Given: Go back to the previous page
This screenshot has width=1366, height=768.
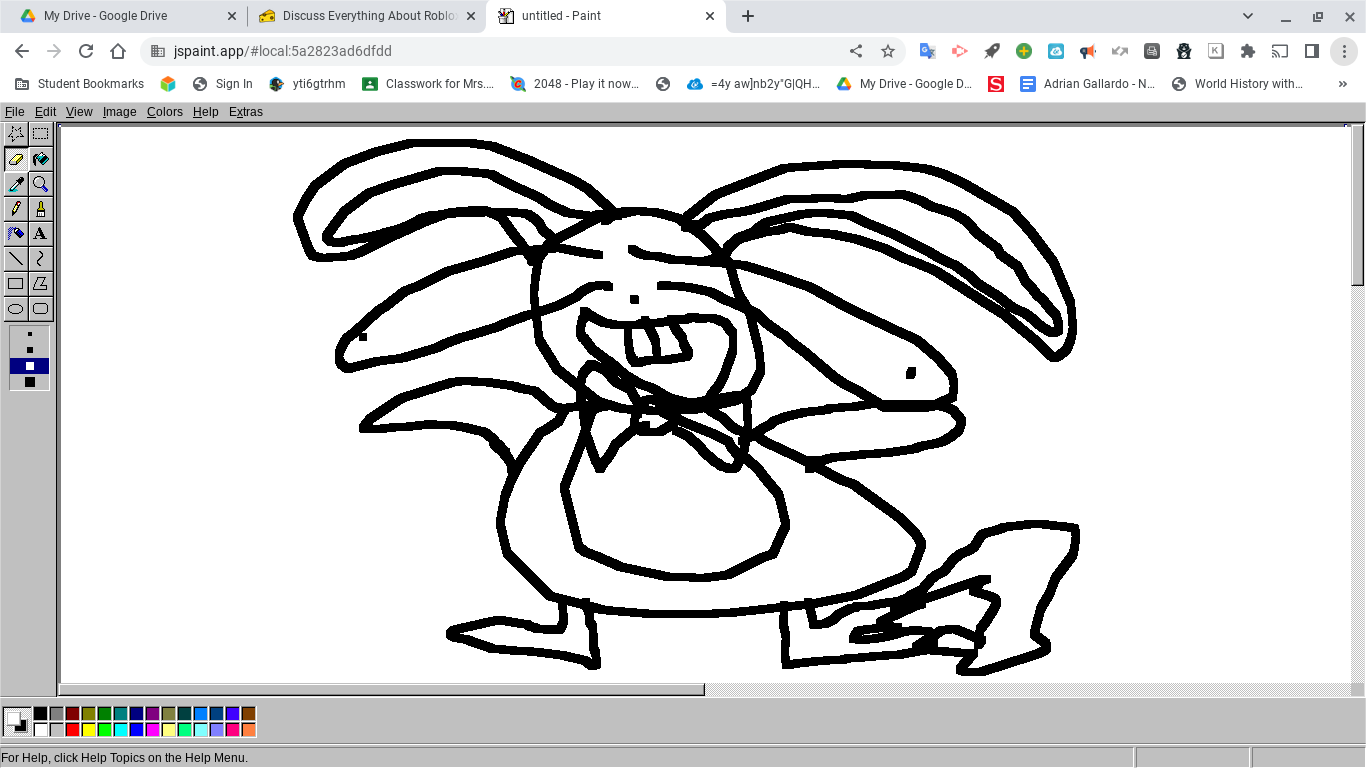Looking at the screenshot, I should pyautogui.click(x=22, y=51).
